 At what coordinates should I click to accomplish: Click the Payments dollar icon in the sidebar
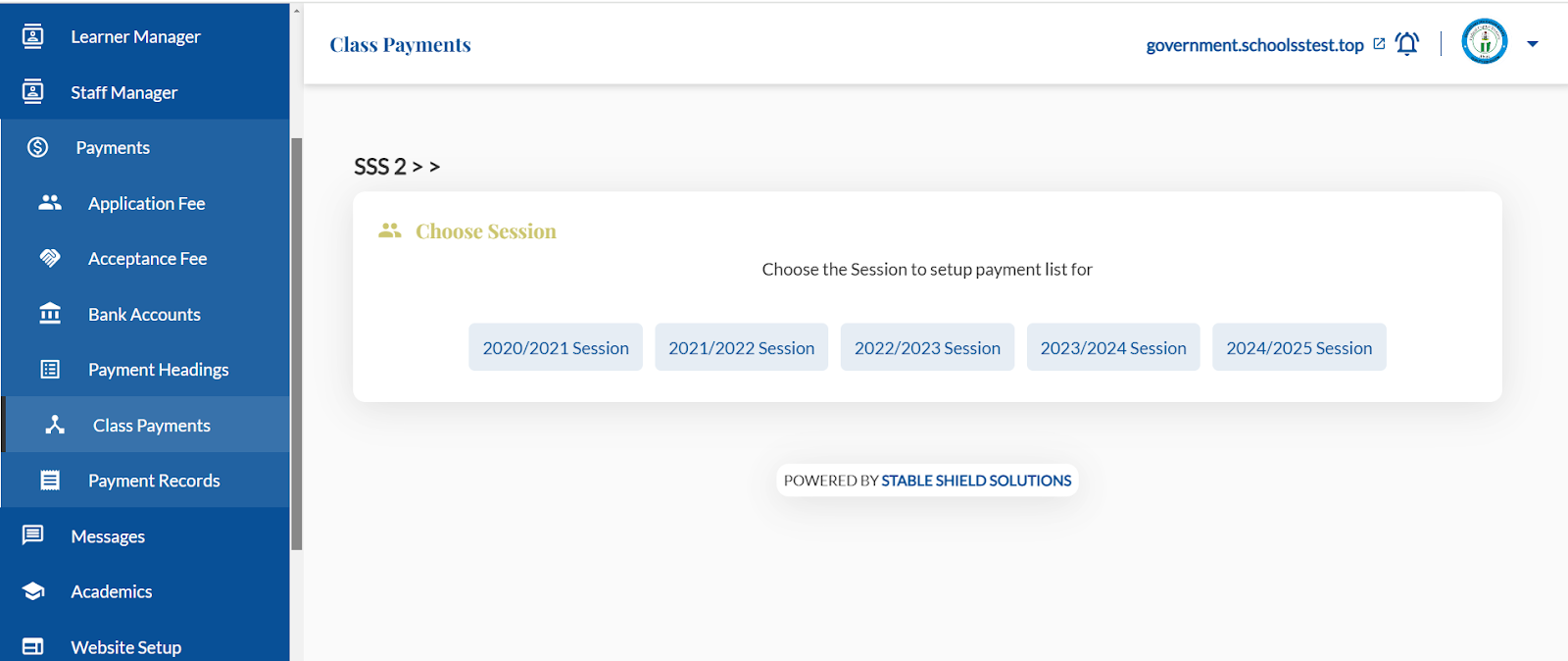pyautogui.click(x=37, y=147)
